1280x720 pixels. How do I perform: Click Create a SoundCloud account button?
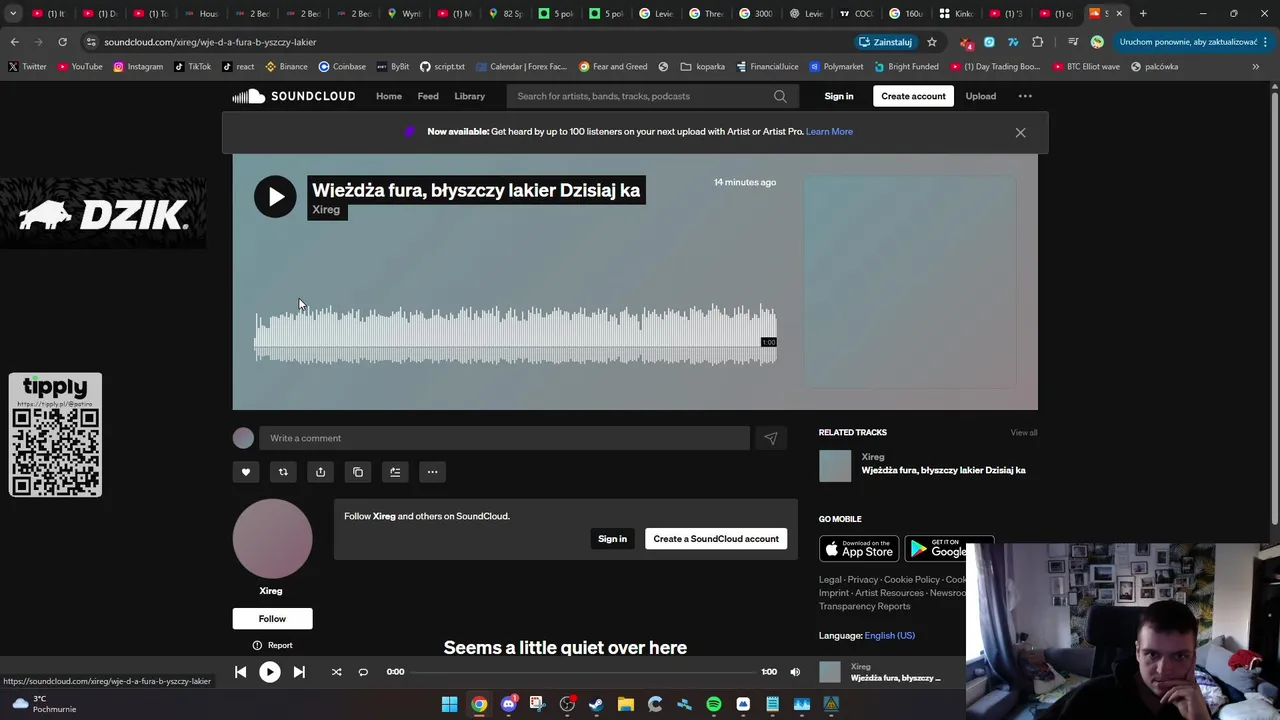tap(716, 539)
